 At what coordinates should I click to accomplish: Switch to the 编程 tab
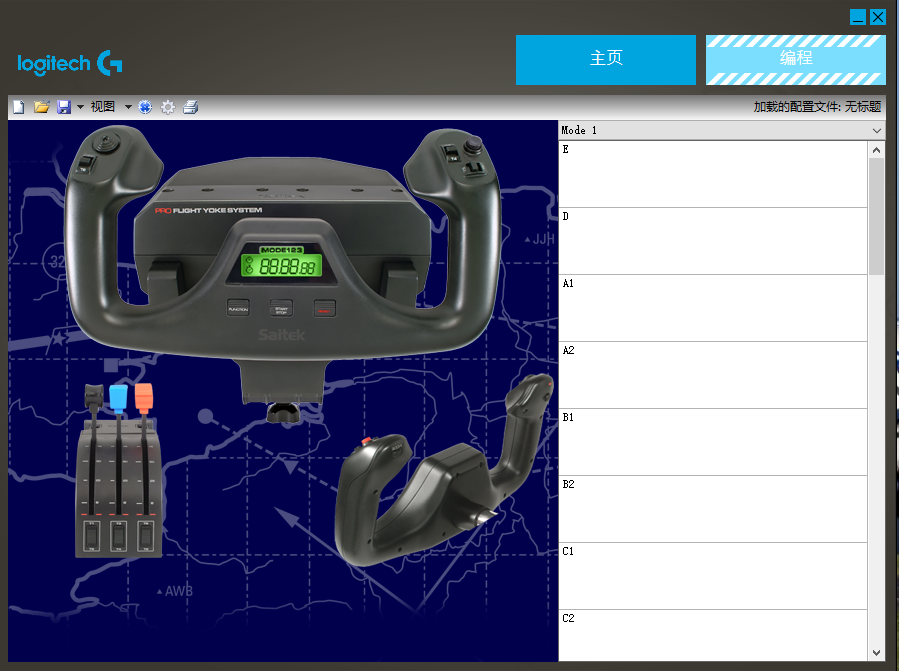click(795, 60)
